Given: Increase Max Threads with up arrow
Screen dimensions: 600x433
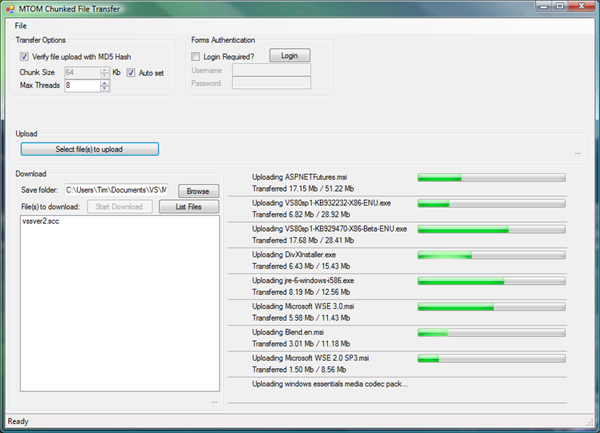Looking at the screenshot, I should (x=104, y=83).
